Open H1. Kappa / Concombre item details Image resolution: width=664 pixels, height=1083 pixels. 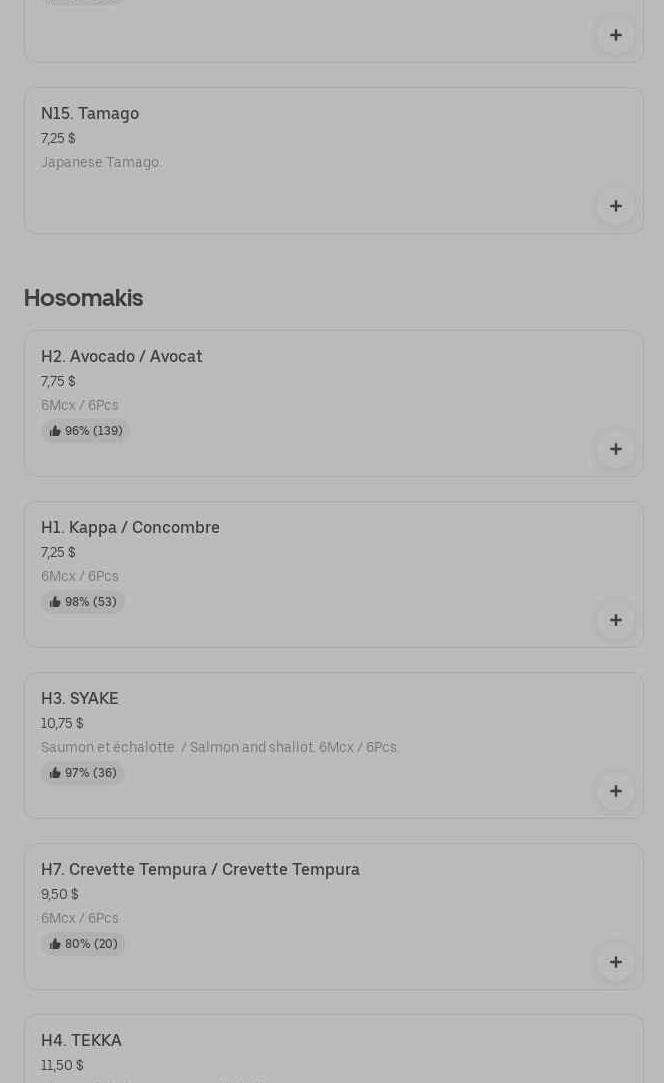point(130,527)
